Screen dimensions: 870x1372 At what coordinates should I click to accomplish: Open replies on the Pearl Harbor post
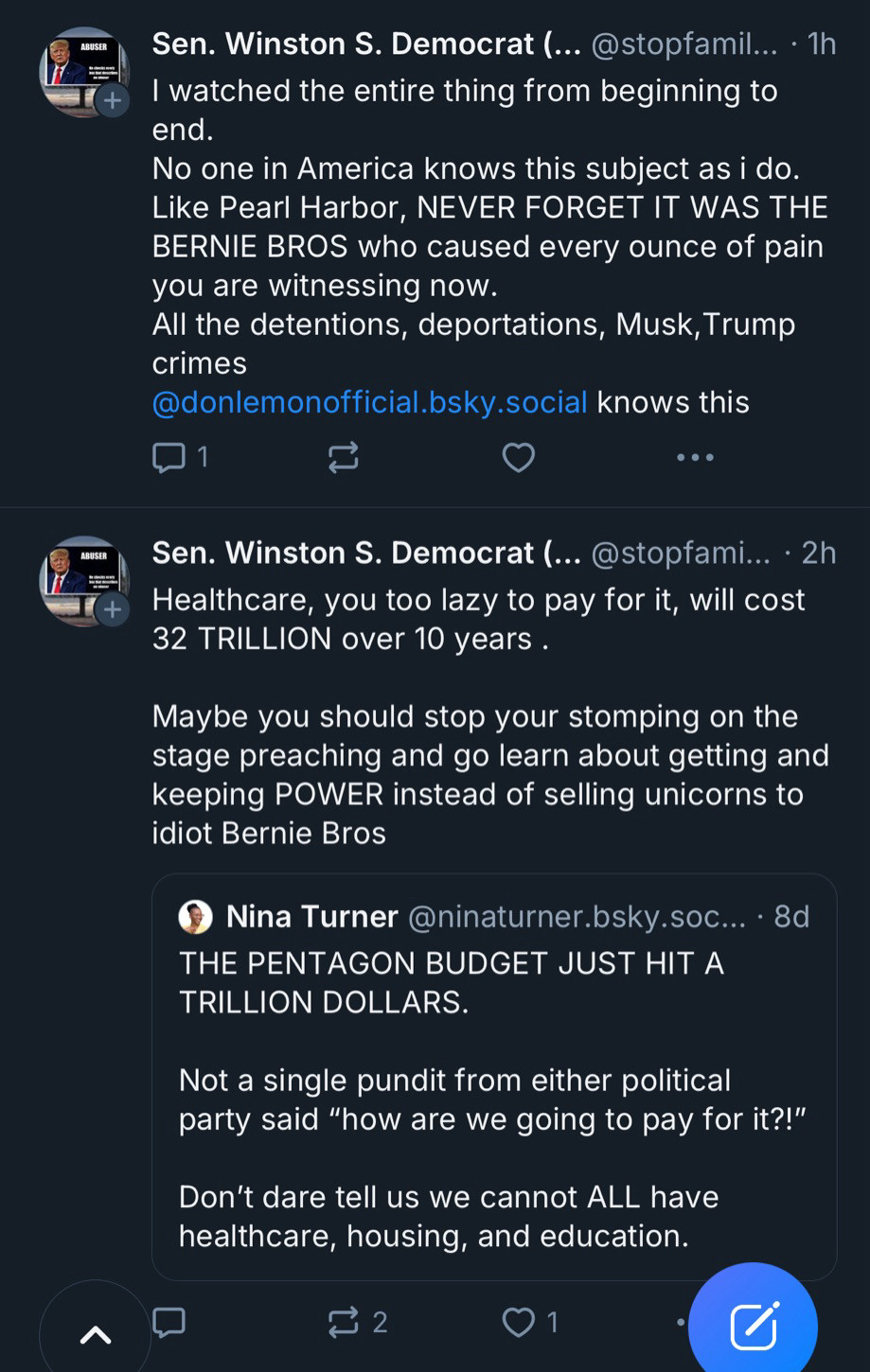click(180, 458)
